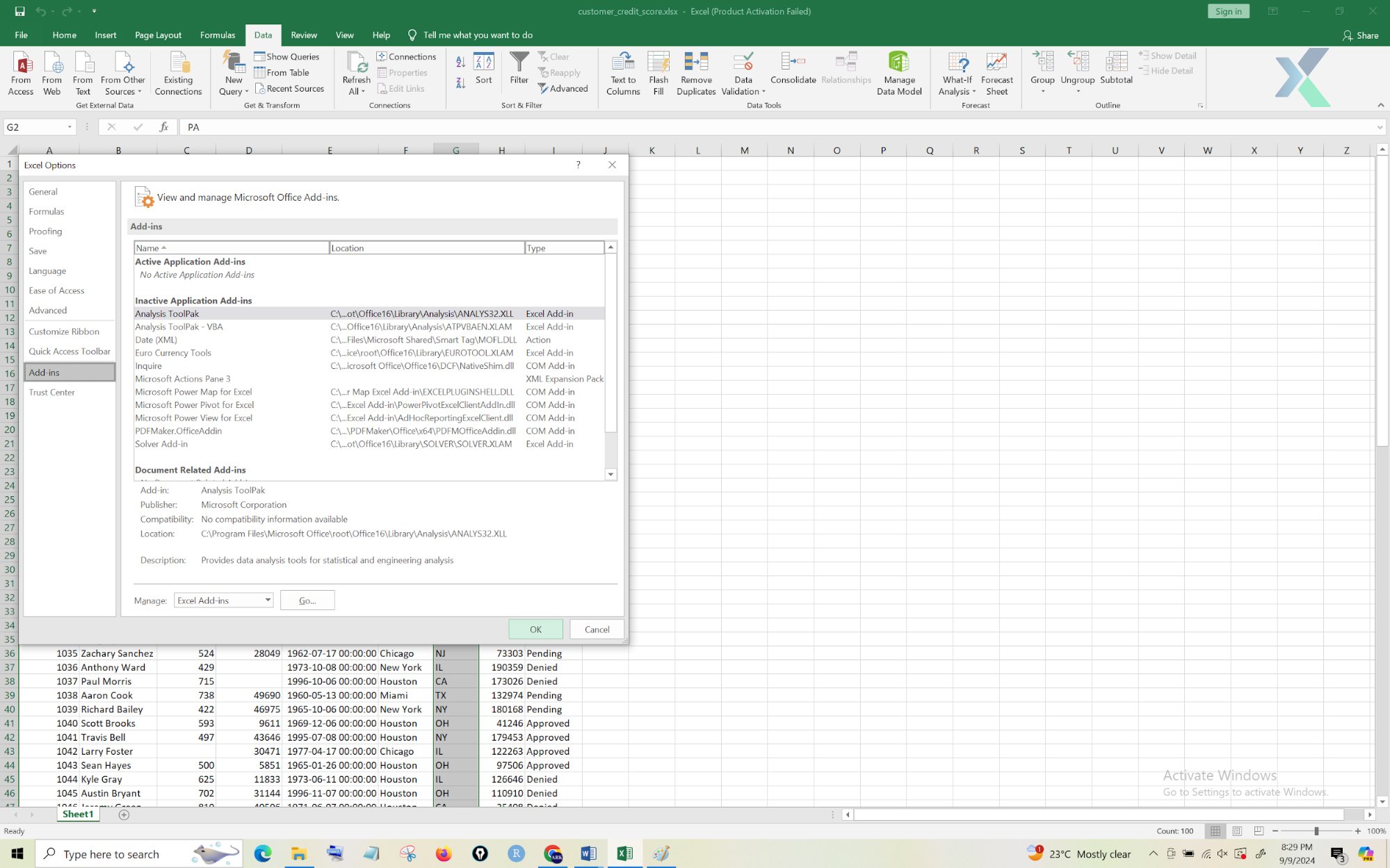Open Excel Options help question mark

pyautogui.click(x=578, y=165)
